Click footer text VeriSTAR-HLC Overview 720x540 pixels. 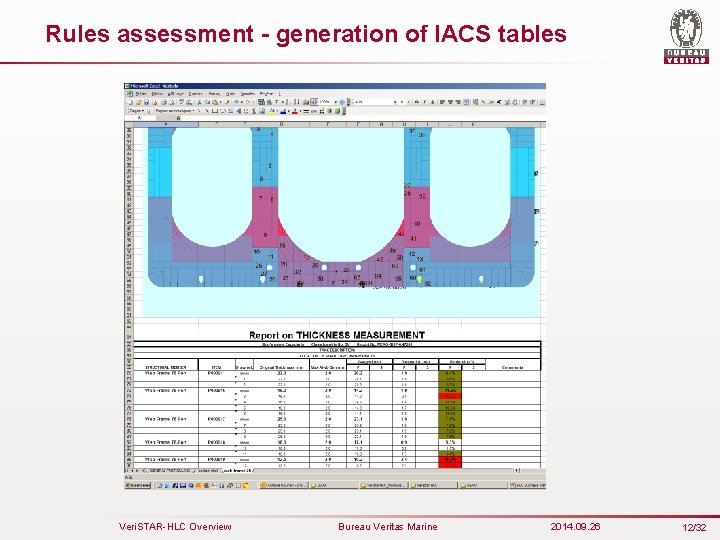pos(175,527)
